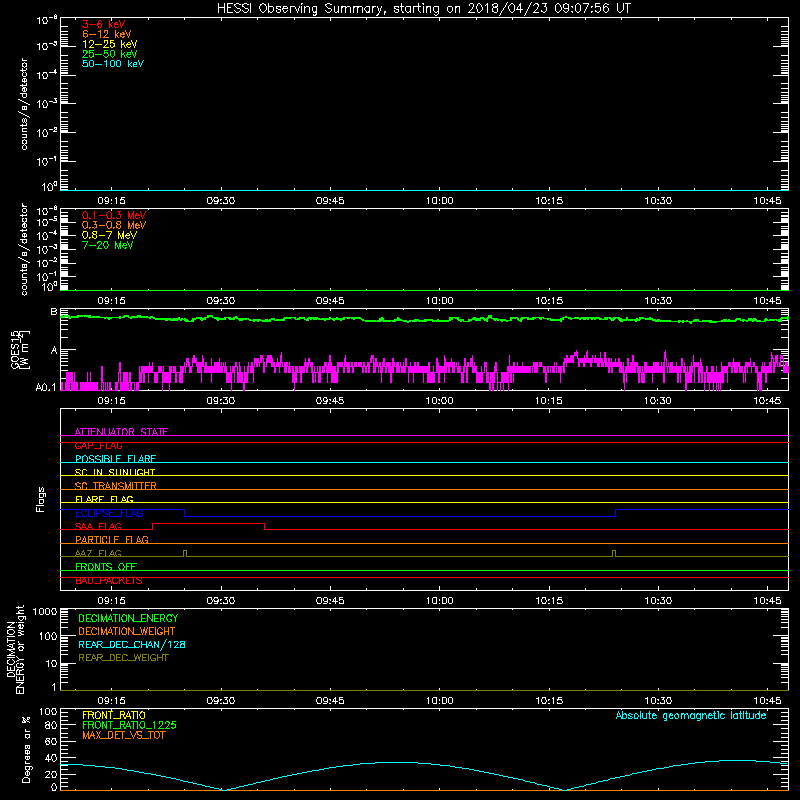
Task: Select the REAR_DEC_WEIGHT legend label
Action: click(123, 658)
